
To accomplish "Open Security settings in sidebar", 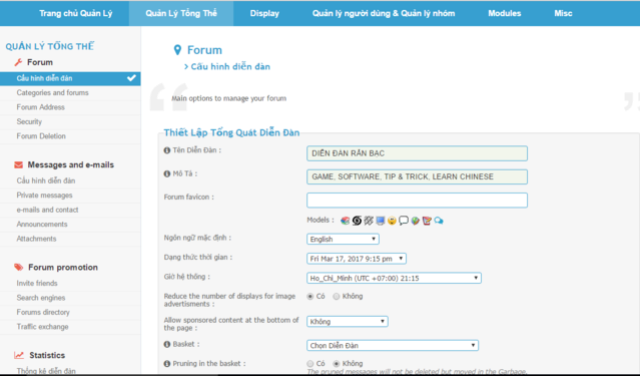I will [29, 122].
